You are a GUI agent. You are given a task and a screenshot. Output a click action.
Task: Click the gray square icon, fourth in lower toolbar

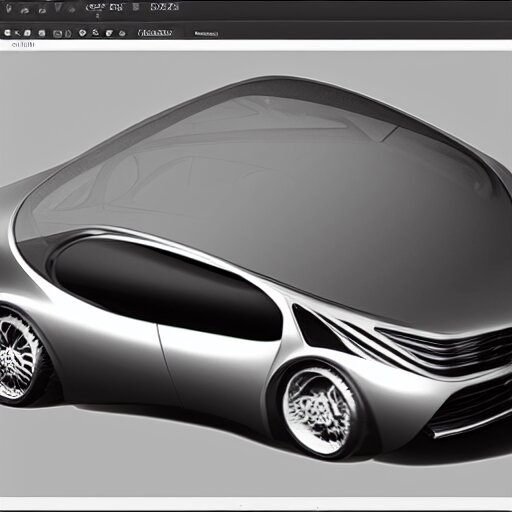[x=42, y=33]
